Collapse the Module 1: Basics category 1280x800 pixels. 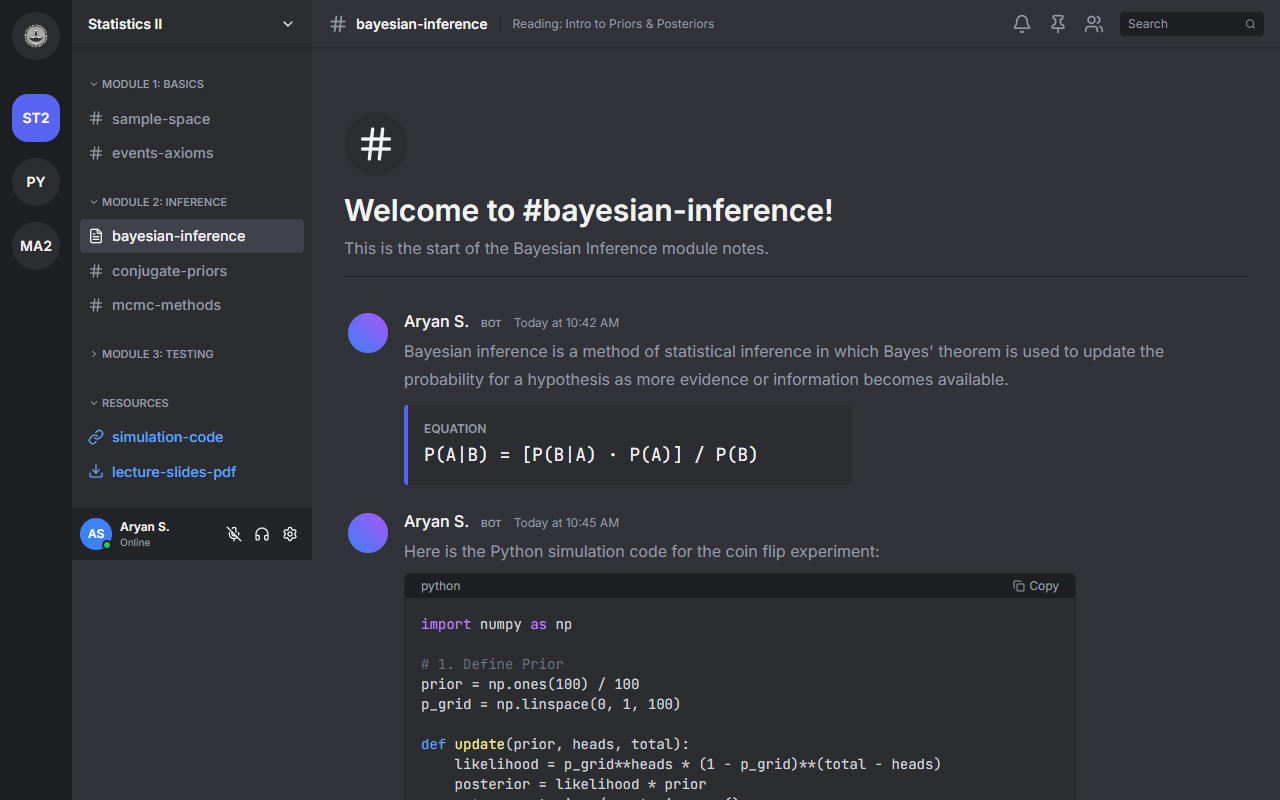[152, 84]
